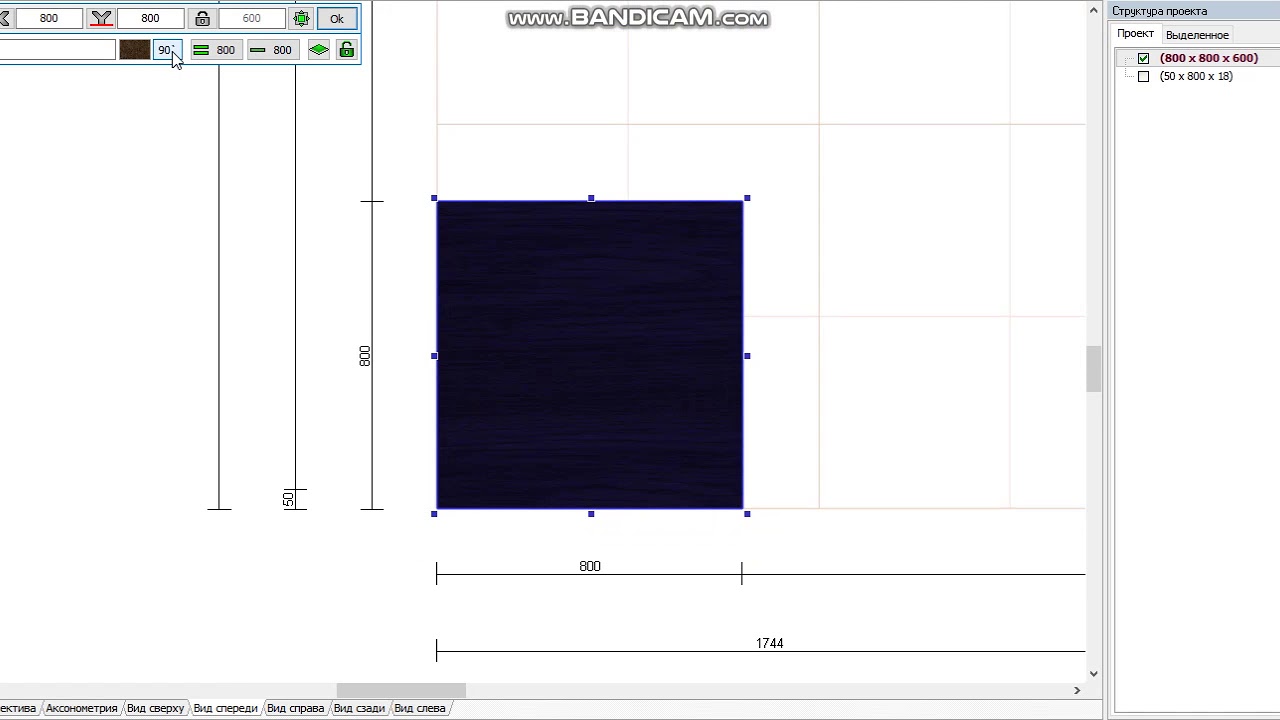
Task: Uncheck the (800 x 800 x 600) checkbox
Action: 1144,58
